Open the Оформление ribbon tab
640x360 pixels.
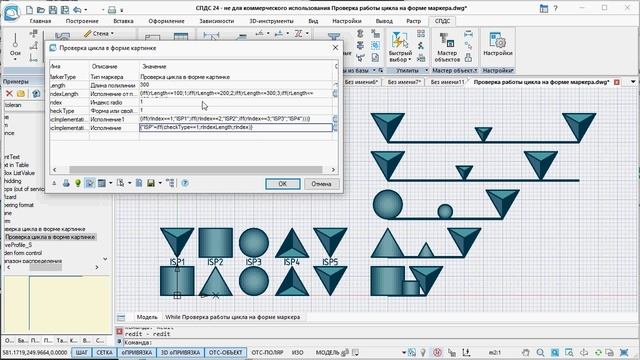(166, 21)
